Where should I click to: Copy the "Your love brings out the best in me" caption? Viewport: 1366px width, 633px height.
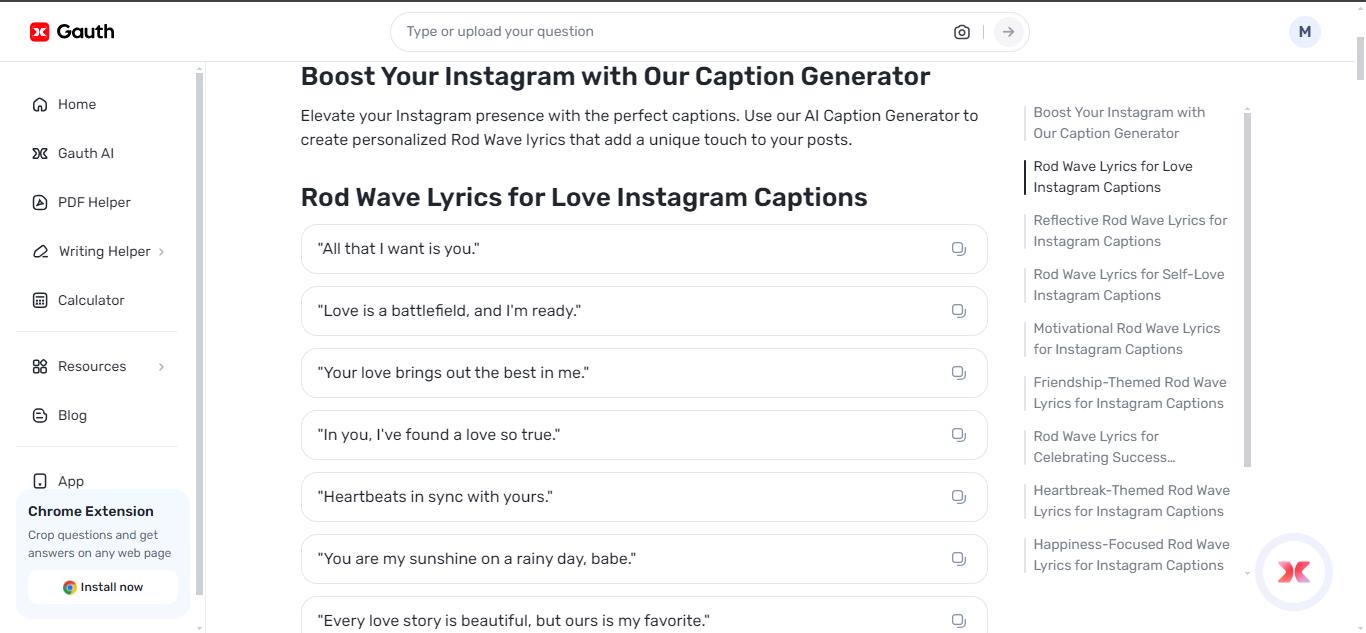pyautogui.click(x=958, y=372)
